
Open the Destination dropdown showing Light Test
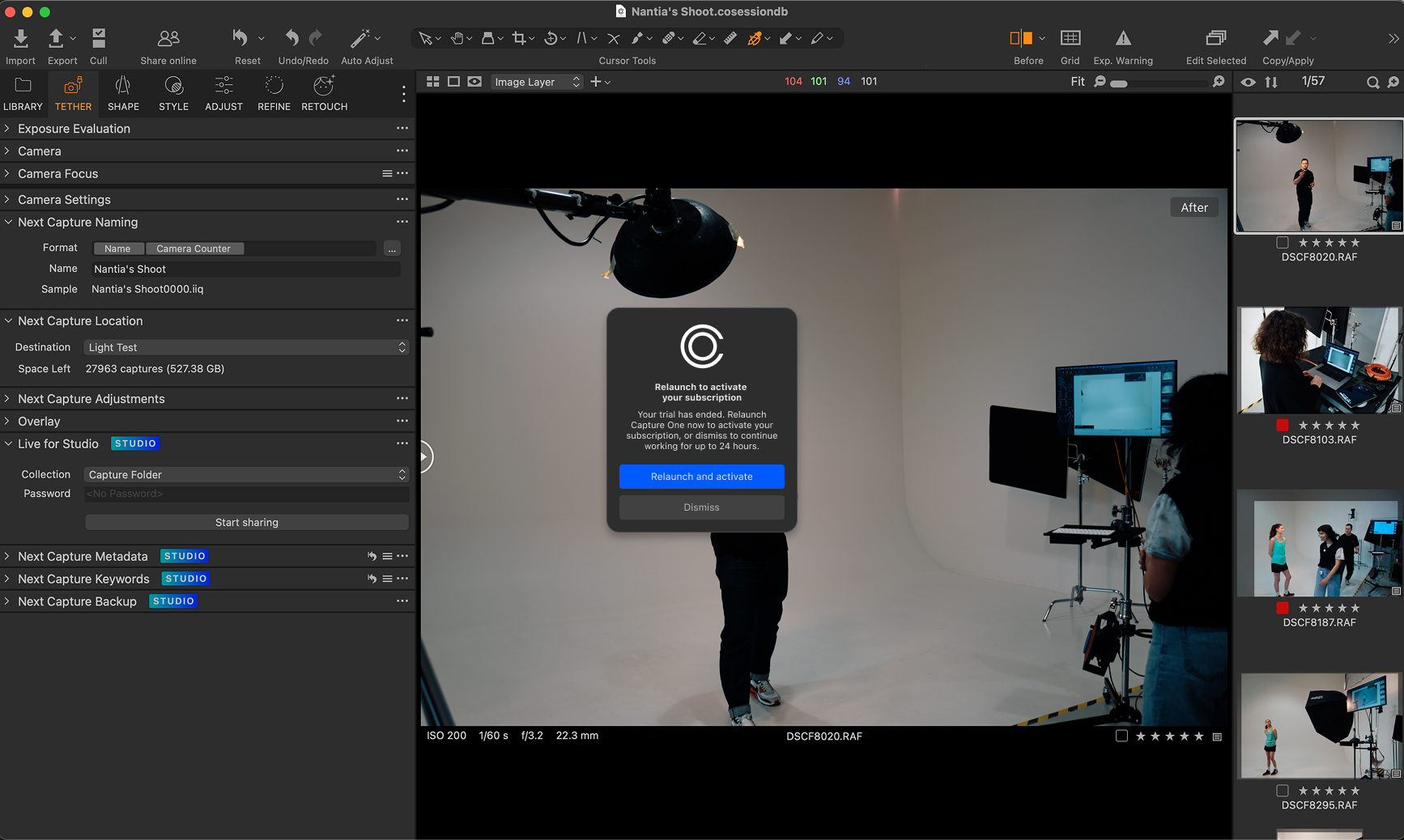pyautogui.click(x=246, y=347)
